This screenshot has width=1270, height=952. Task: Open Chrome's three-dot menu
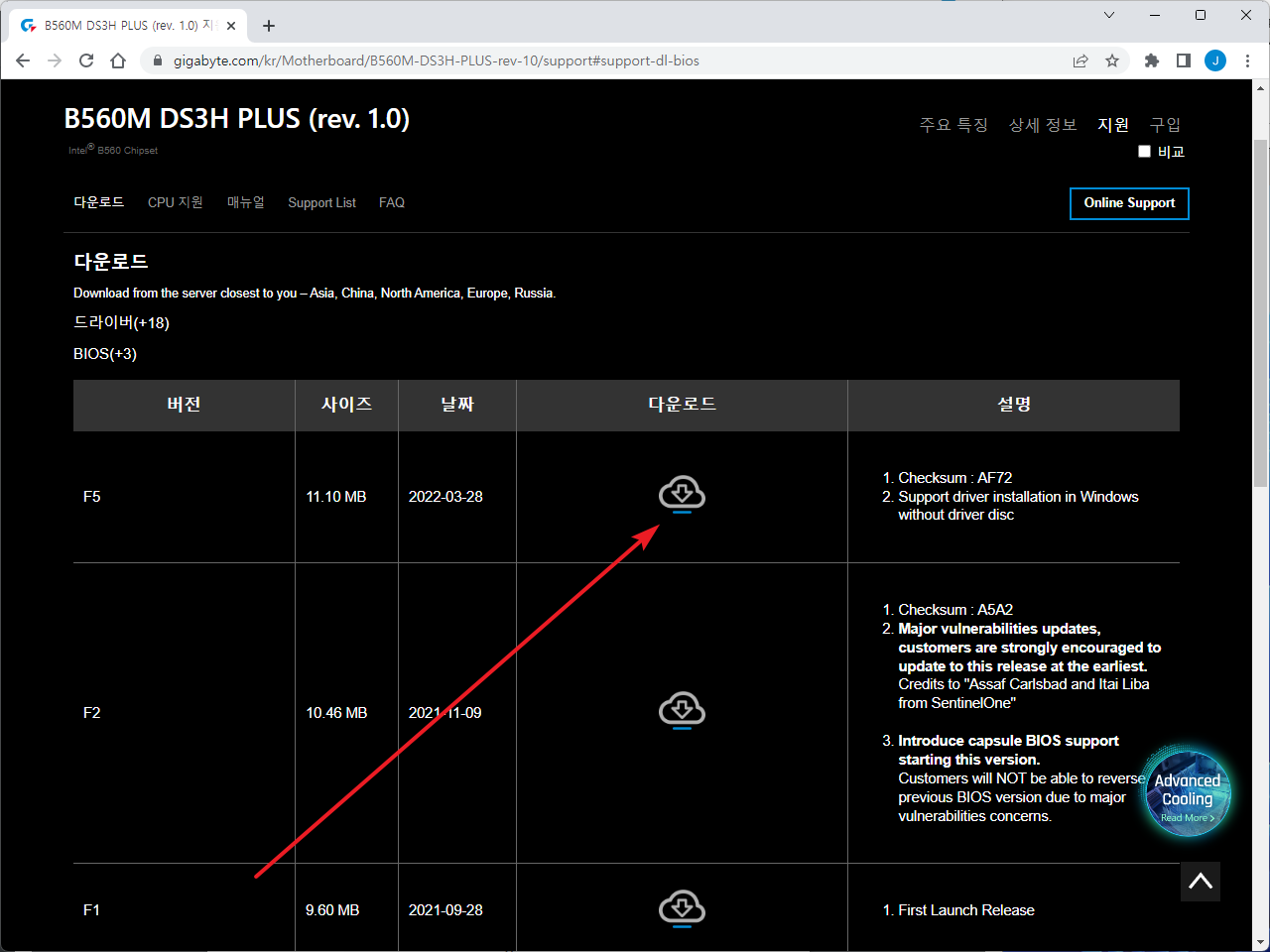tap(1247, 60)
